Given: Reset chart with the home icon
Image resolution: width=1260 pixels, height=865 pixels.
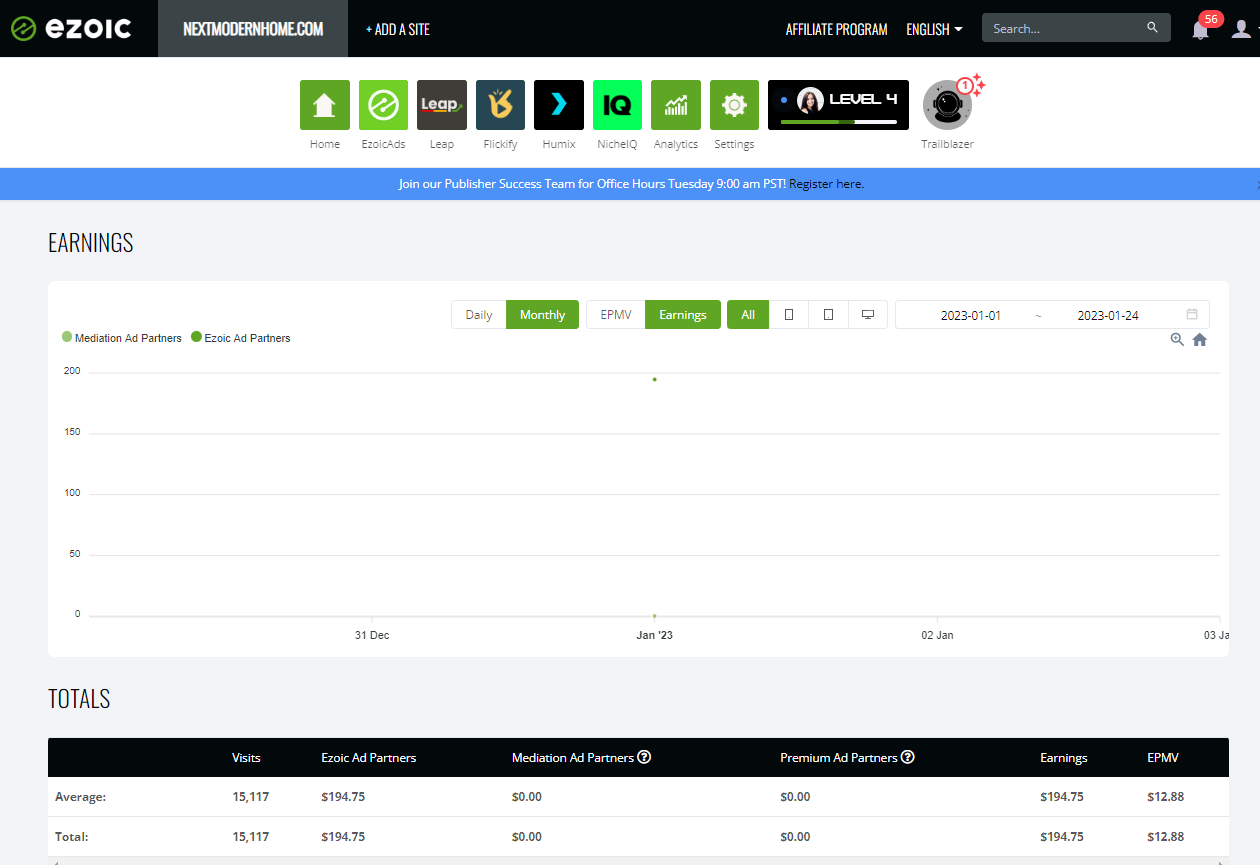Looking at the screenshot, I should coord(1200,340).
